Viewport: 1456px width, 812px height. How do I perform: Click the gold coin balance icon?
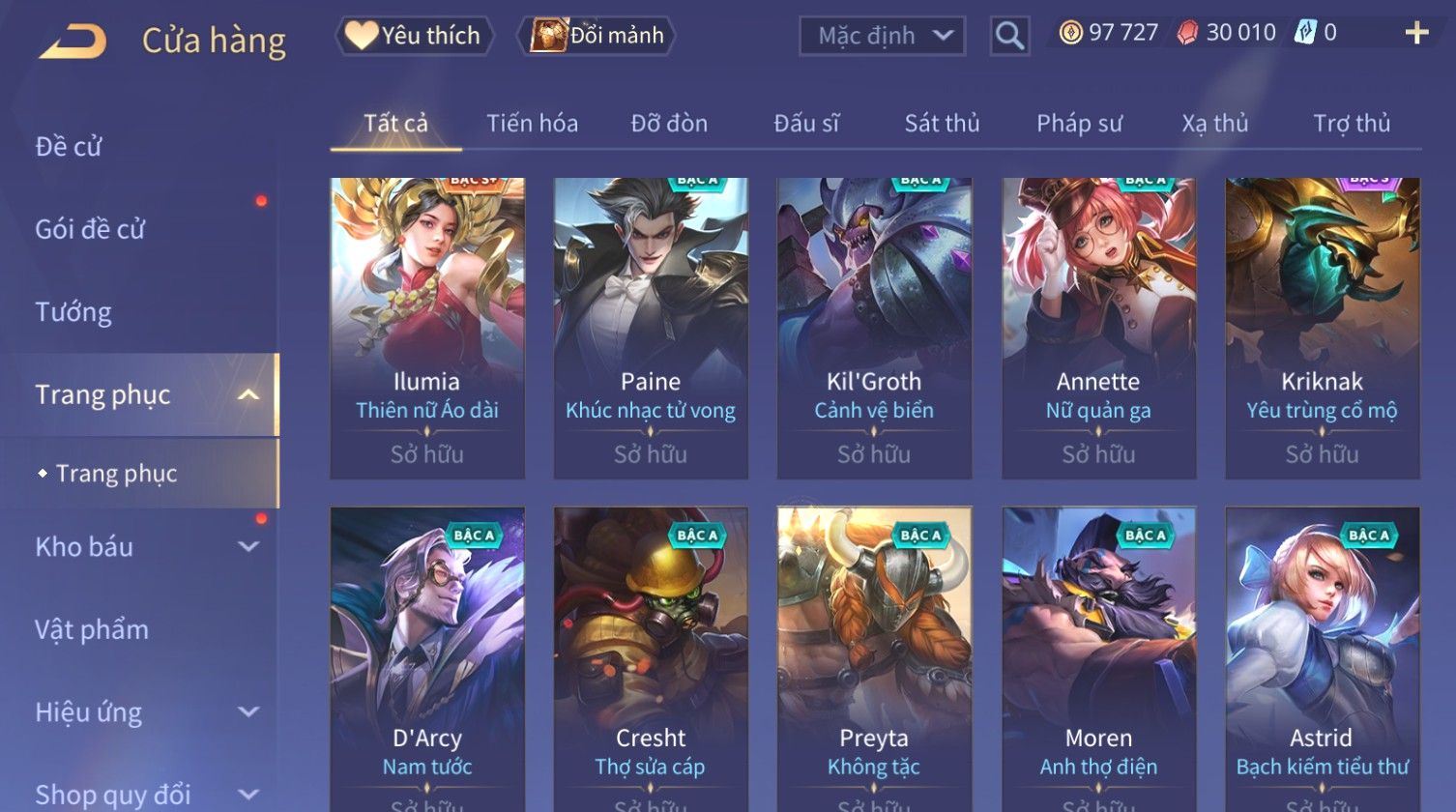[1070, 33]
